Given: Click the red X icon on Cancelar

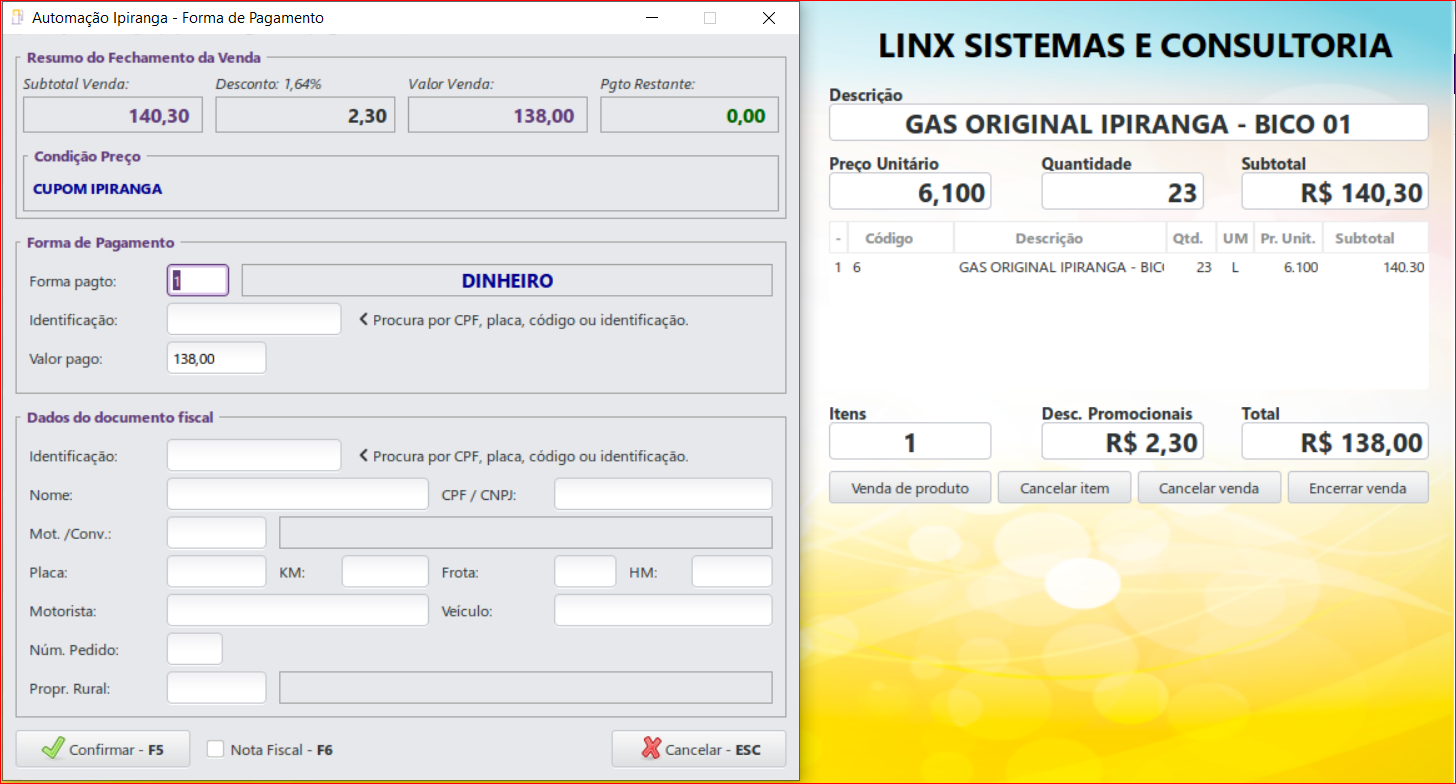Looking at the screenshot, I should (x=651, y=748).
